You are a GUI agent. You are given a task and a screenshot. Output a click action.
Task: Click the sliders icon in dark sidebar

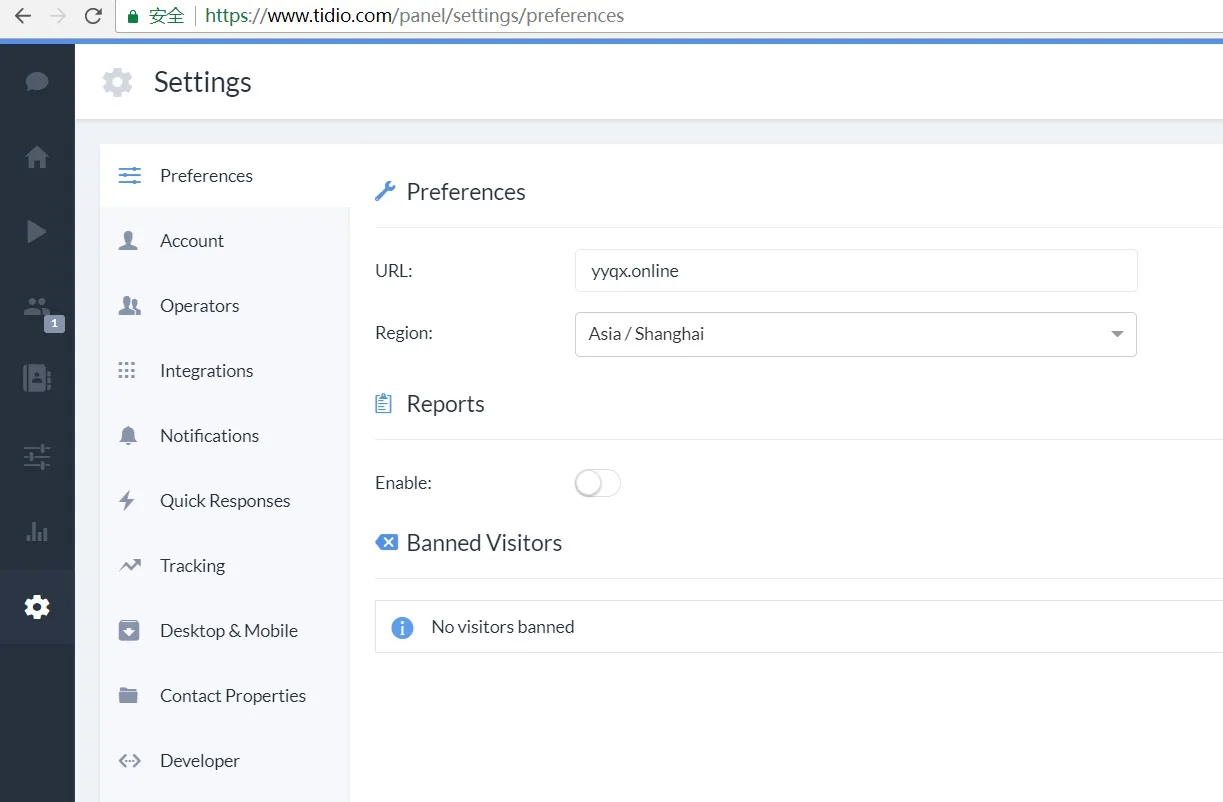click(x=37, y=457)
